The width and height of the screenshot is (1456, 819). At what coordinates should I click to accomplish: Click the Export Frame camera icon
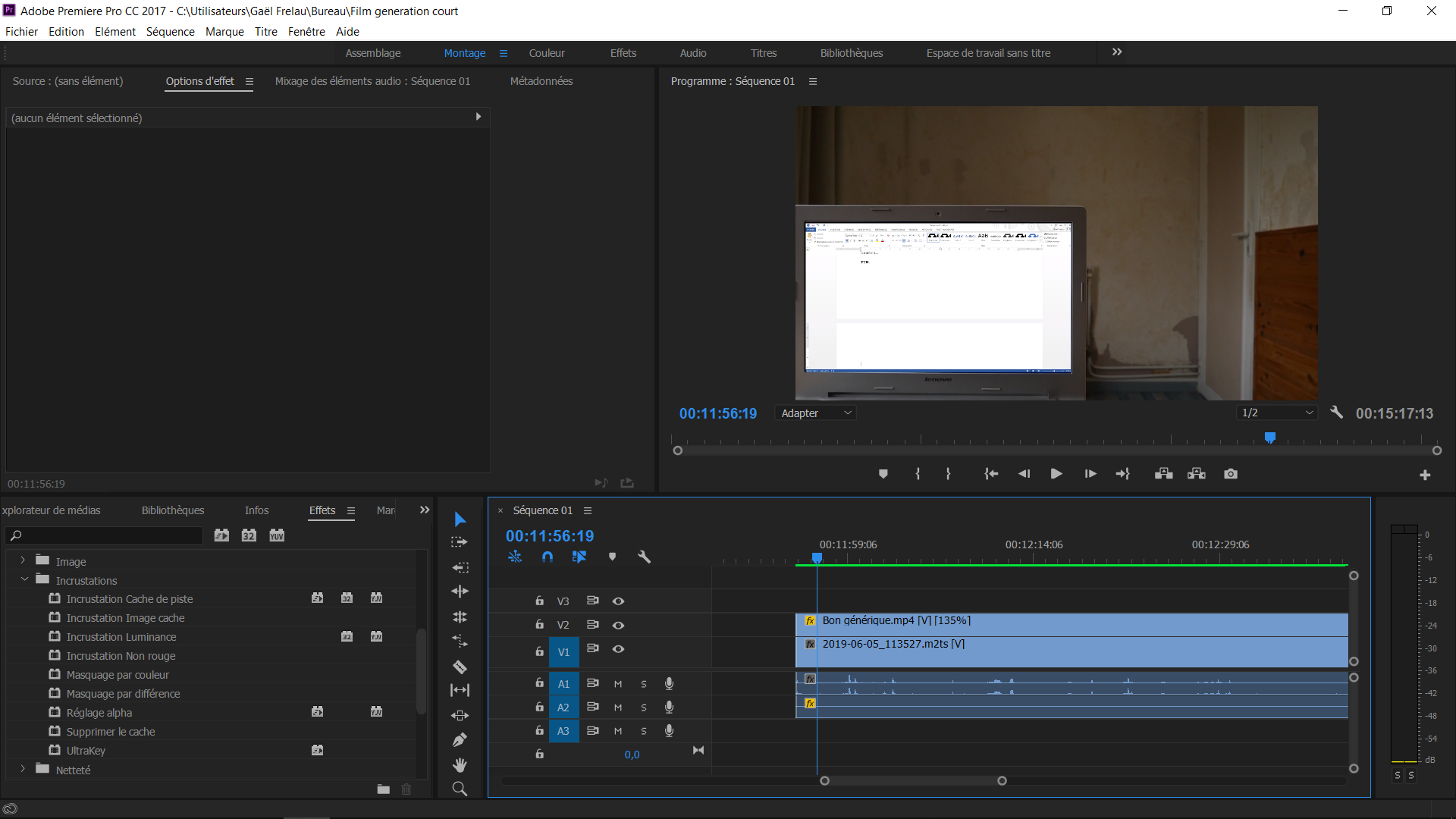(1231, 474)
